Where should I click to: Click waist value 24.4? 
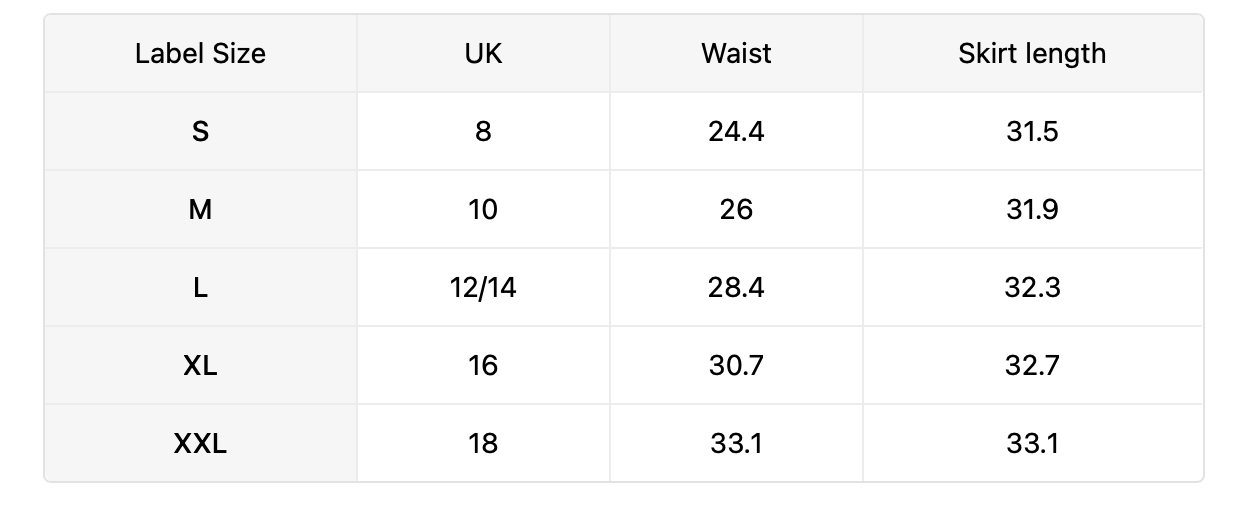click(736, 131)
